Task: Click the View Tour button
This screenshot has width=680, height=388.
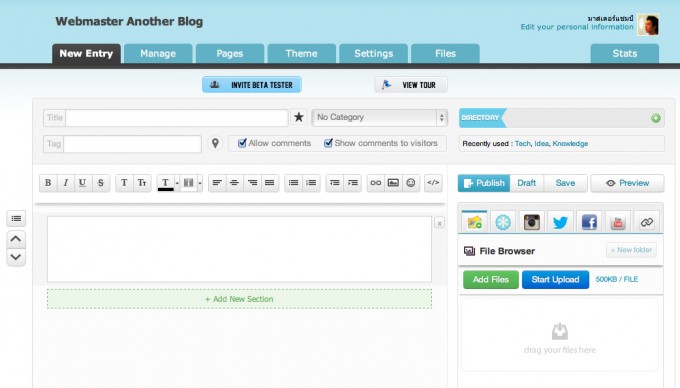Action: (x=411, y=85)
